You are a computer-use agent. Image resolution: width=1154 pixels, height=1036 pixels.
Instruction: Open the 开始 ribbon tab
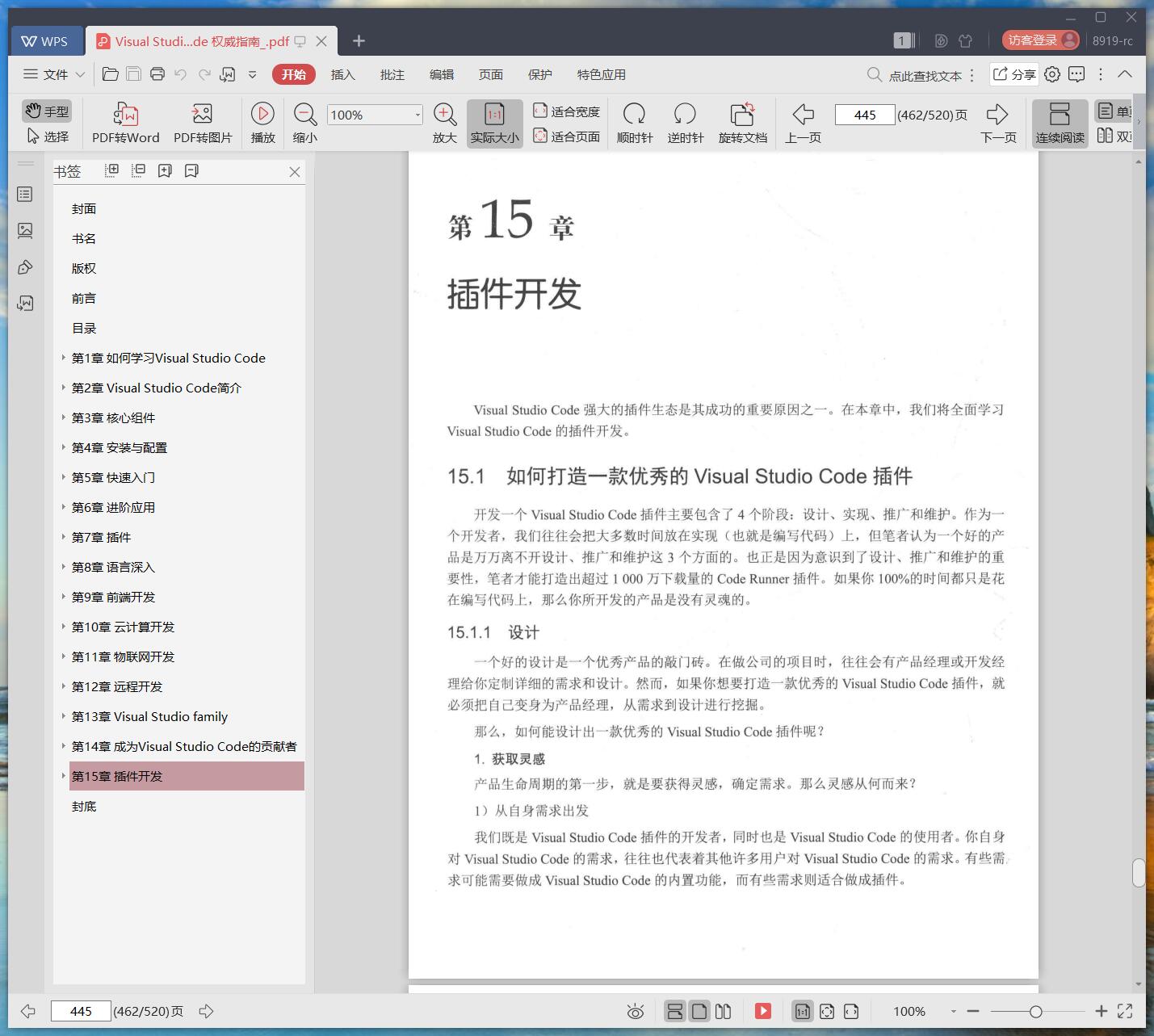[294, 74]
